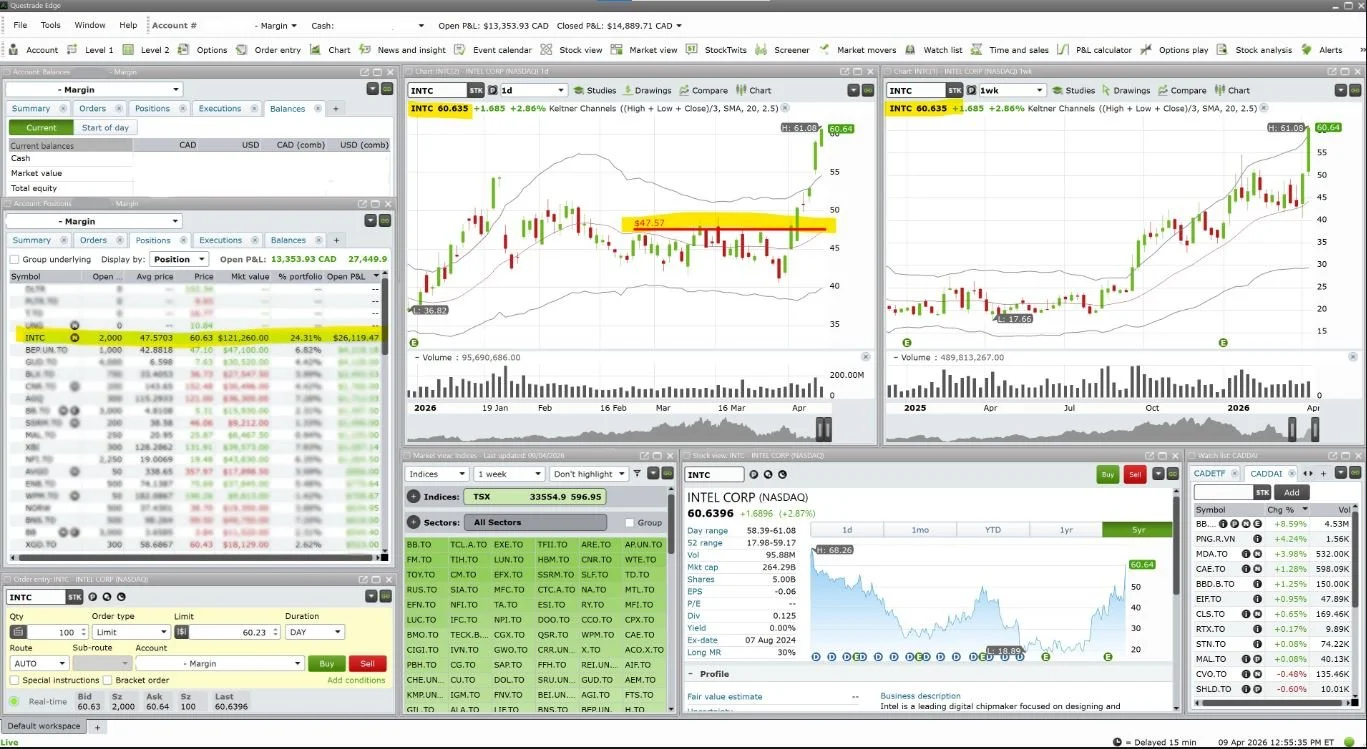Select the 1yr range in Stock view
This screenshot has height=749, width=1367.
1065,530
